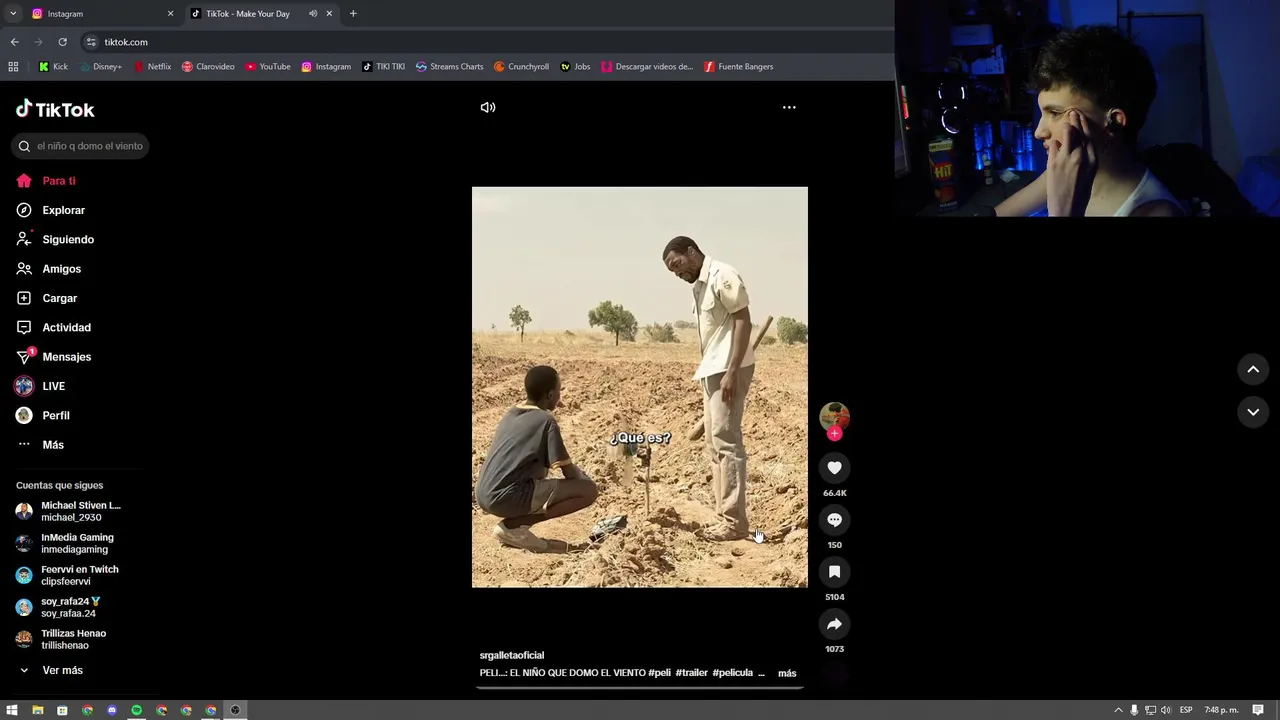Open the Netflix bookmark

tap(153, 67)
